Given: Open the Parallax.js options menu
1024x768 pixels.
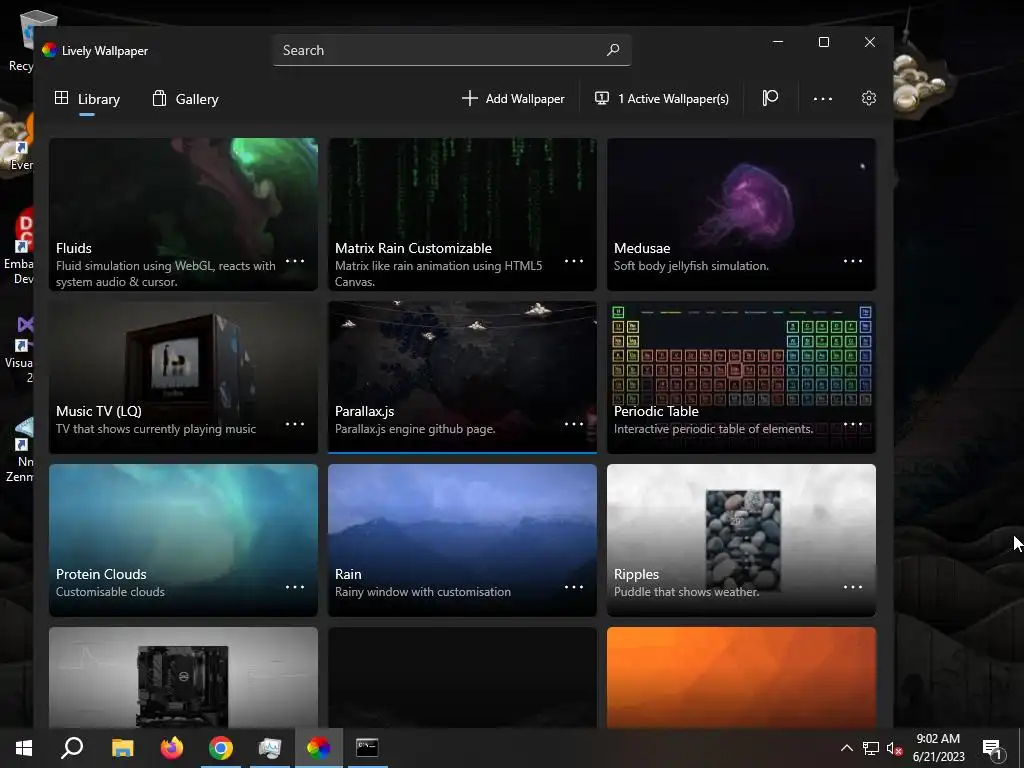Looking at the screenshot, I should pyautogui.click(x=574, y=424).
